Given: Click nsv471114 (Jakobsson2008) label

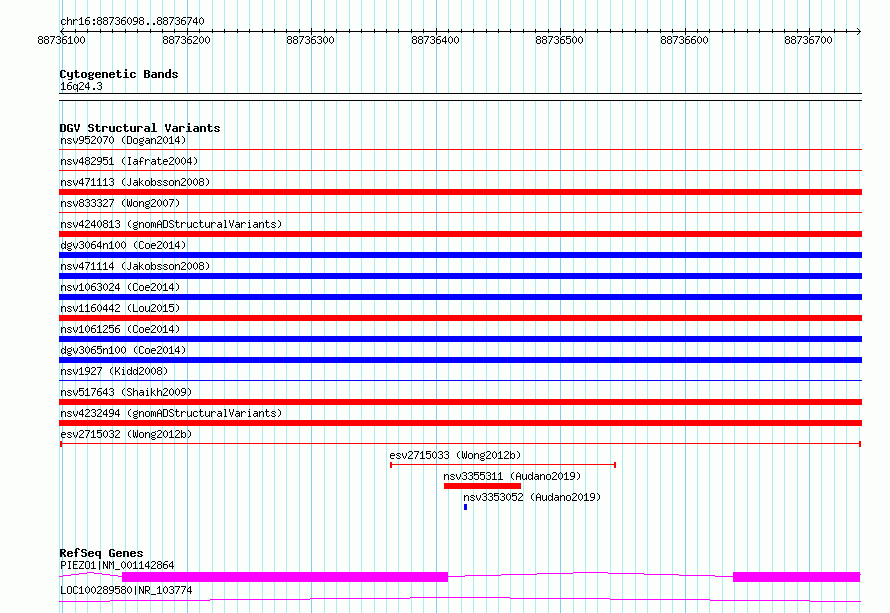Looking at the screenshot, I should tap(135, 266).
